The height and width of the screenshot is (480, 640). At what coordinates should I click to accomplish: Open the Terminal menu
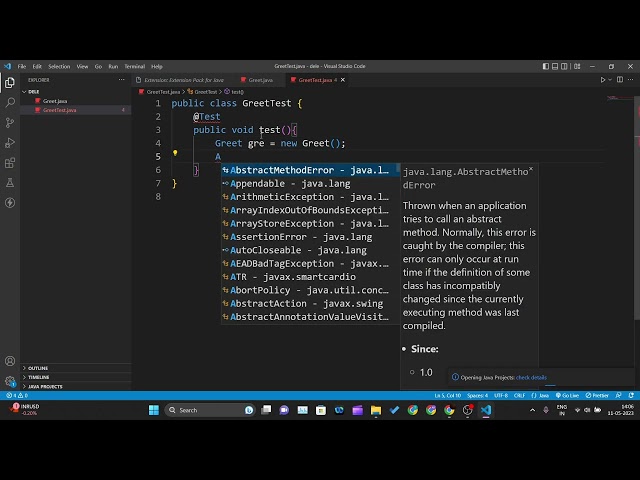(x=135, y=67)
